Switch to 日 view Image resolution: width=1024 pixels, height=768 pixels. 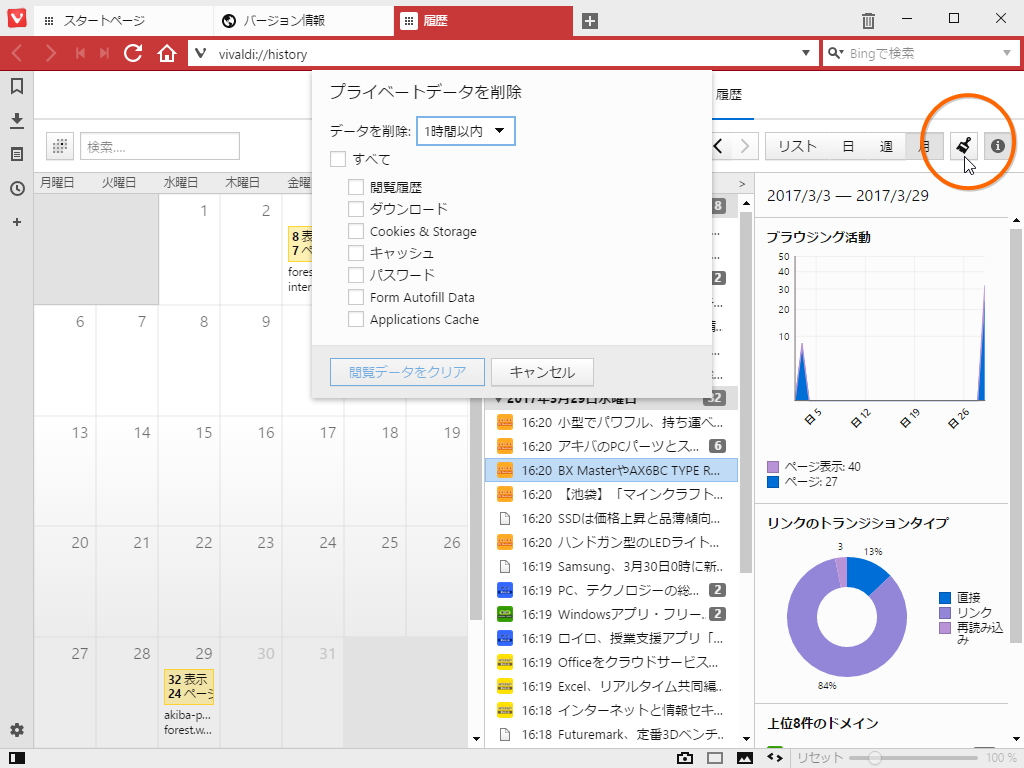point(848,146)
